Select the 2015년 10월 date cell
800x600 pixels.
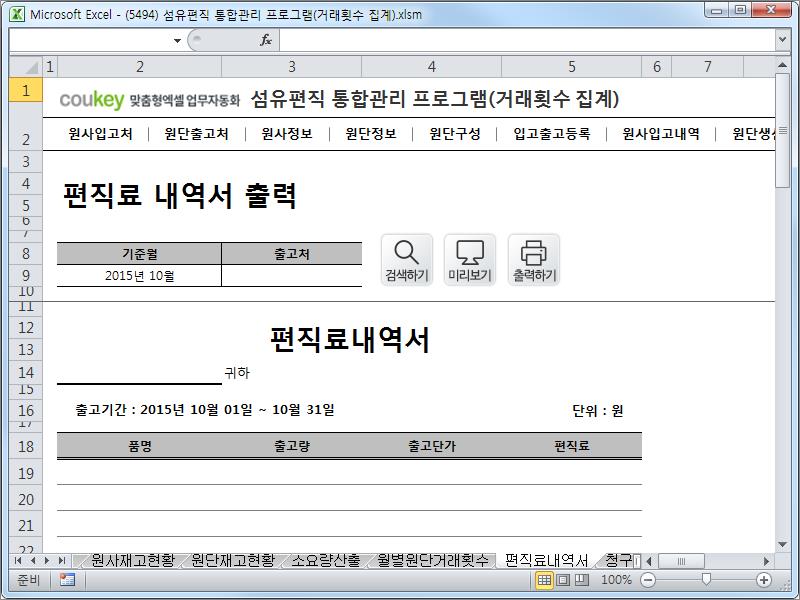tap(139, 276)
